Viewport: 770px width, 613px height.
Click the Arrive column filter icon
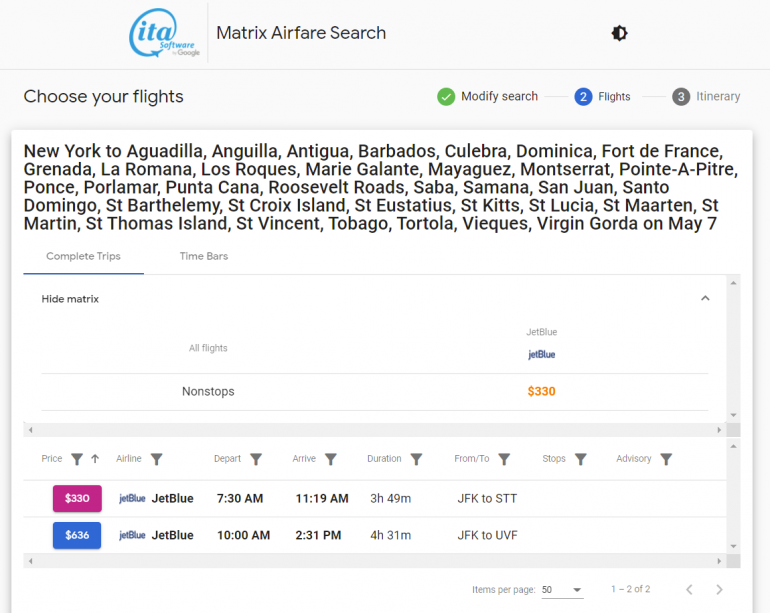click(331, 459)
